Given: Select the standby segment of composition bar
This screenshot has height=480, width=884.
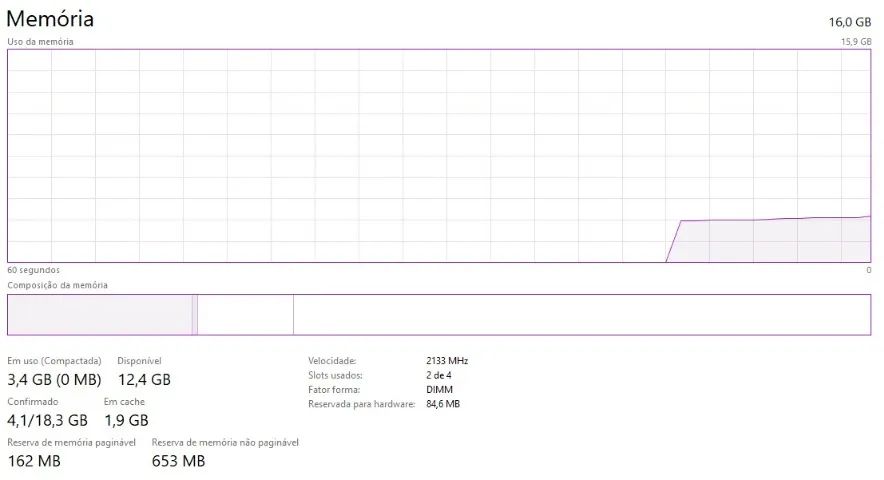Looking at the screenshot, I should pos(245,315).
